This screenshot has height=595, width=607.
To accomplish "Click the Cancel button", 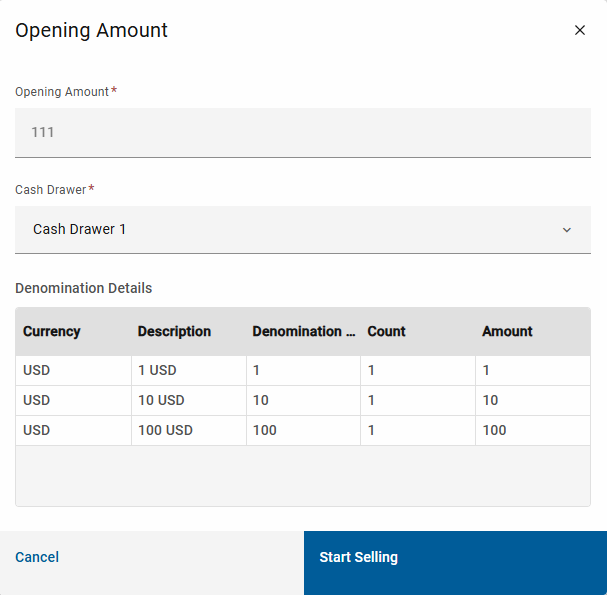I will tap(37, 557).
